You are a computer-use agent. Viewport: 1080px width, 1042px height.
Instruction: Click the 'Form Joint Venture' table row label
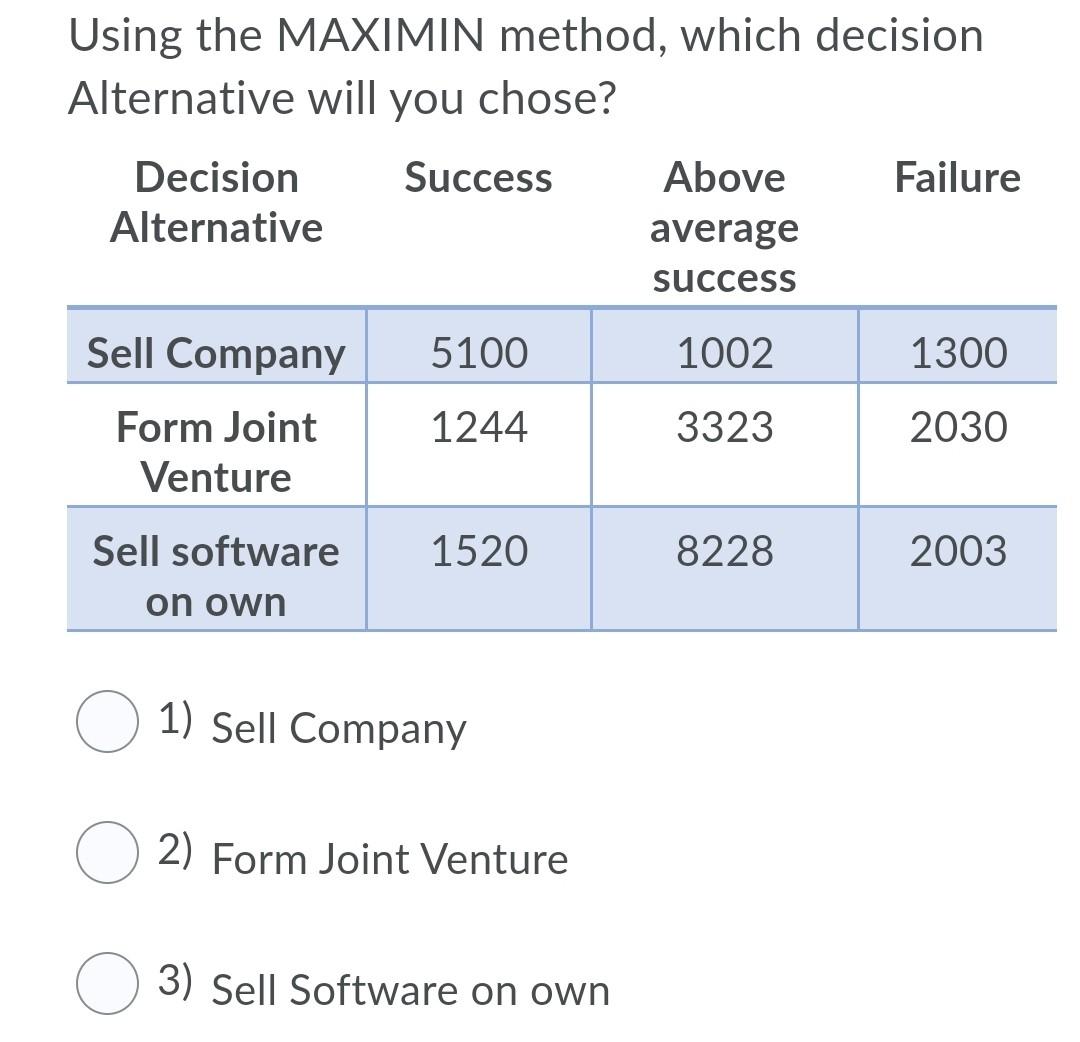tap(216, 450)
